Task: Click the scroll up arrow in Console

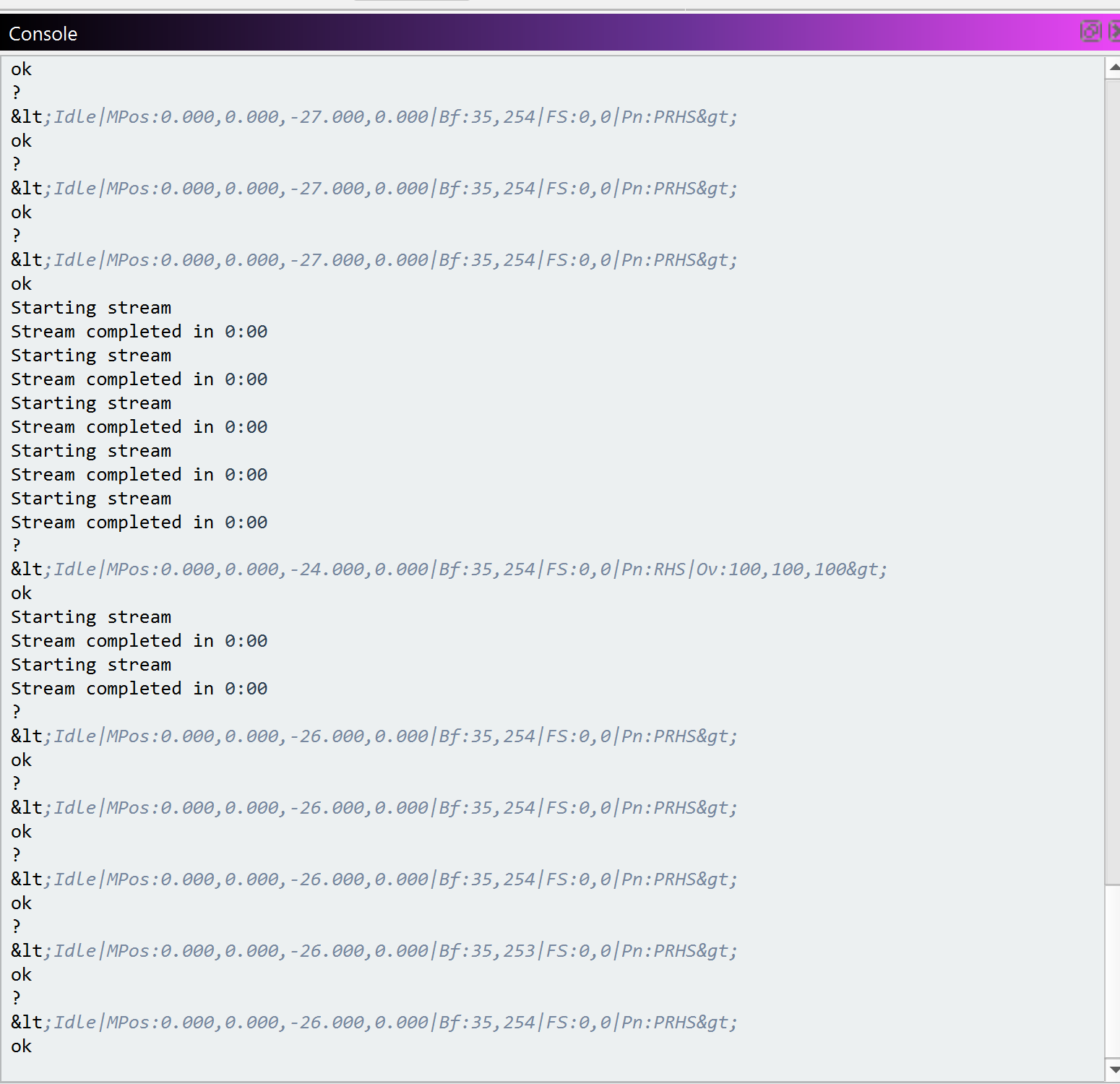Action: click(x=1113, y=67)
